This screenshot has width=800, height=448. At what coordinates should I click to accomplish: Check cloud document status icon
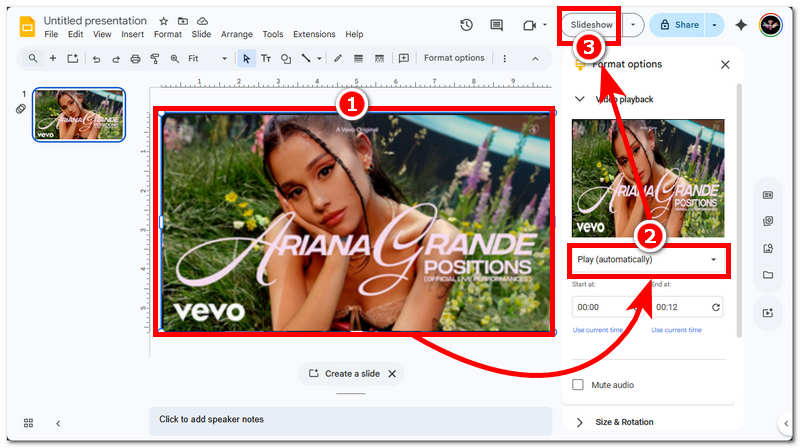[203, 21]
